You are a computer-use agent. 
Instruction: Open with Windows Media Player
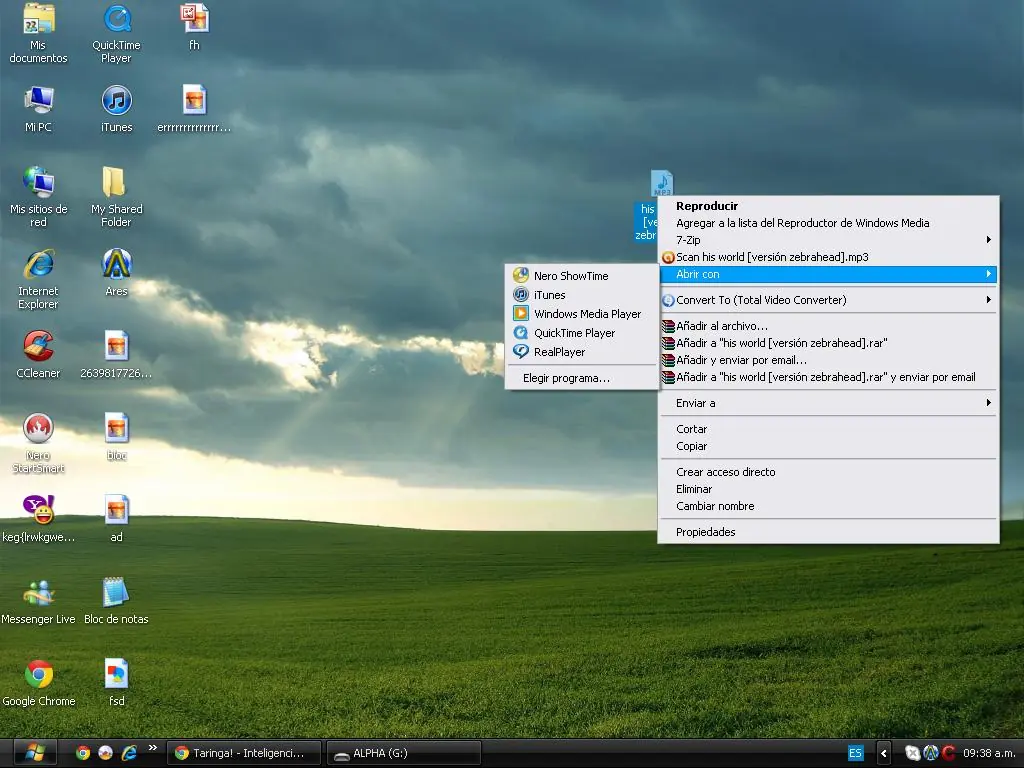point(582,313)
